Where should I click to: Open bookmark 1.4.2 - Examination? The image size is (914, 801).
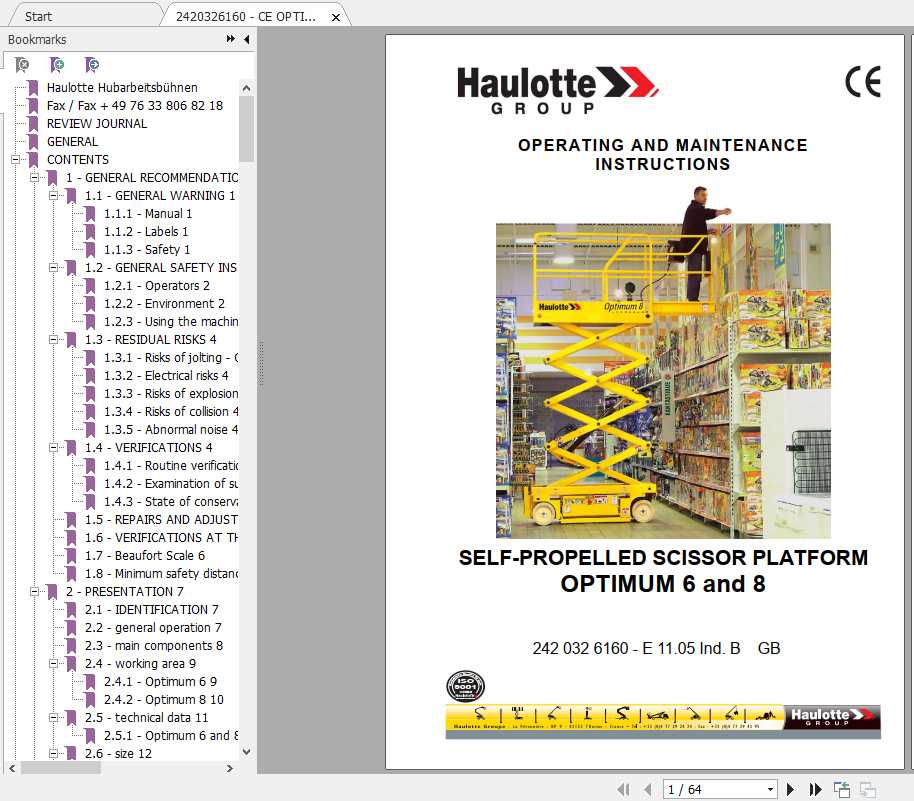point(171,484)
